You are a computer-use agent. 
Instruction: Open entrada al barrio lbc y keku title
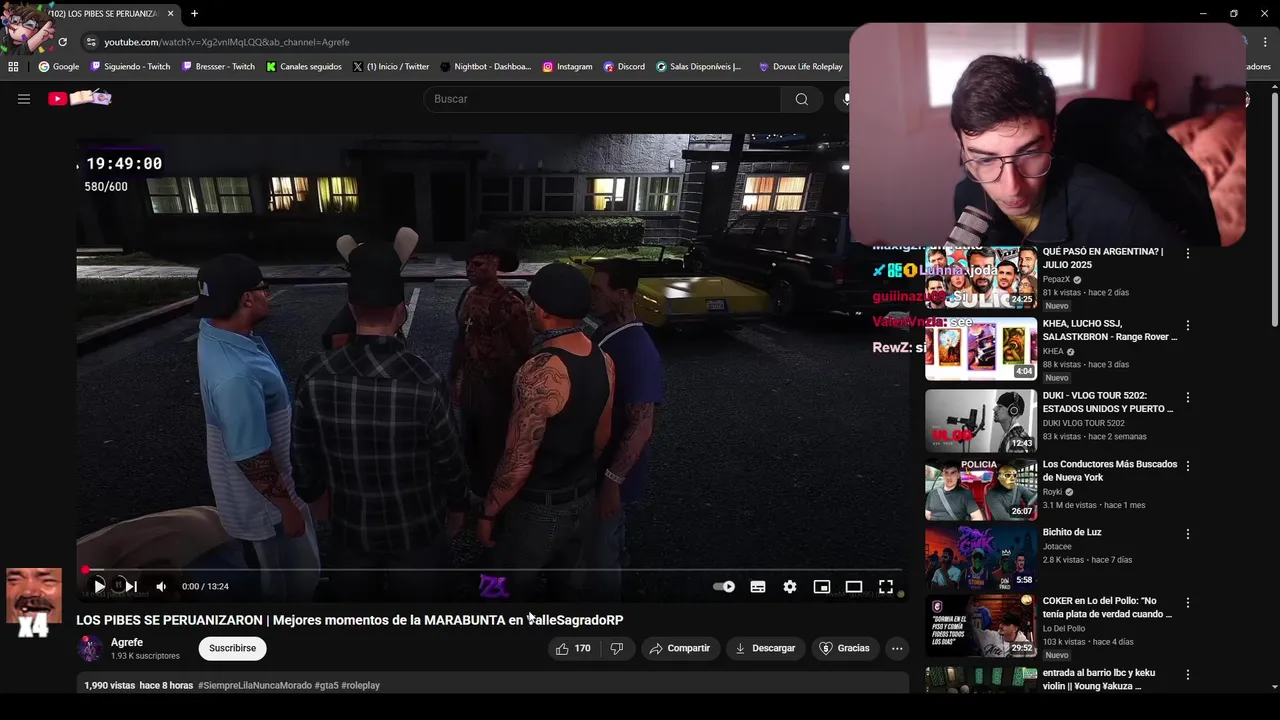pos(1099,679)
